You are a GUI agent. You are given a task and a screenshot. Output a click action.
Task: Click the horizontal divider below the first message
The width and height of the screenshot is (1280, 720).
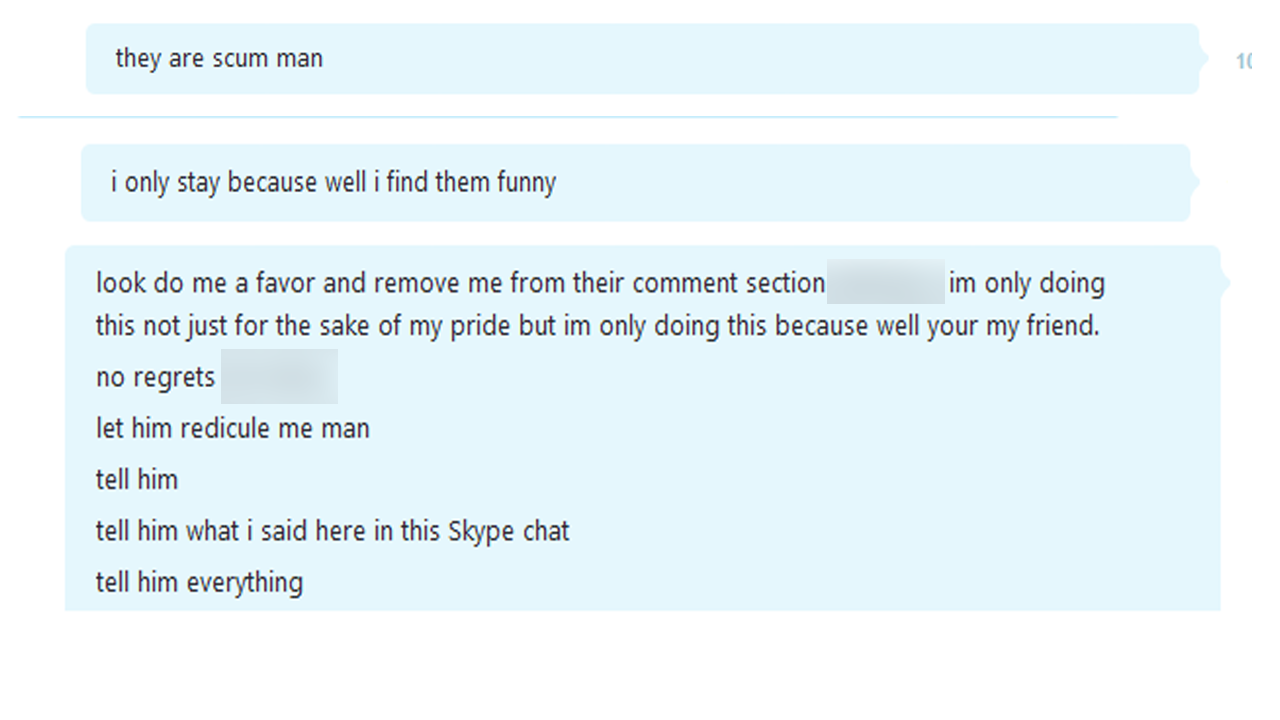(x=567, y=117)
